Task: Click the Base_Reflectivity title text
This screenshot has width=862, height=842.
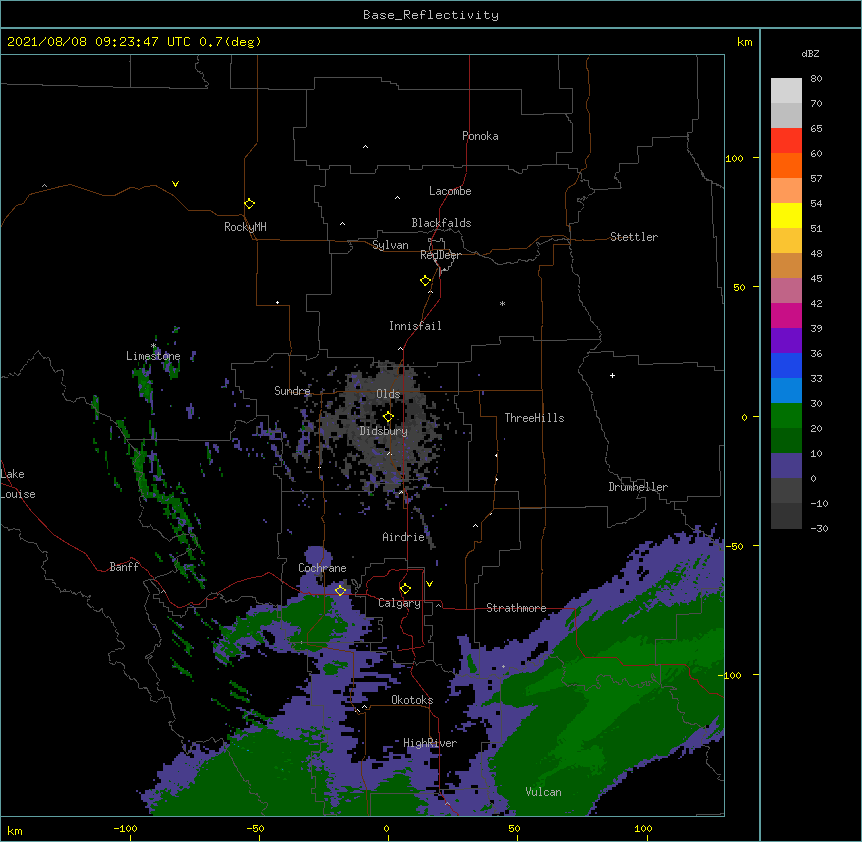Action: 431,15
